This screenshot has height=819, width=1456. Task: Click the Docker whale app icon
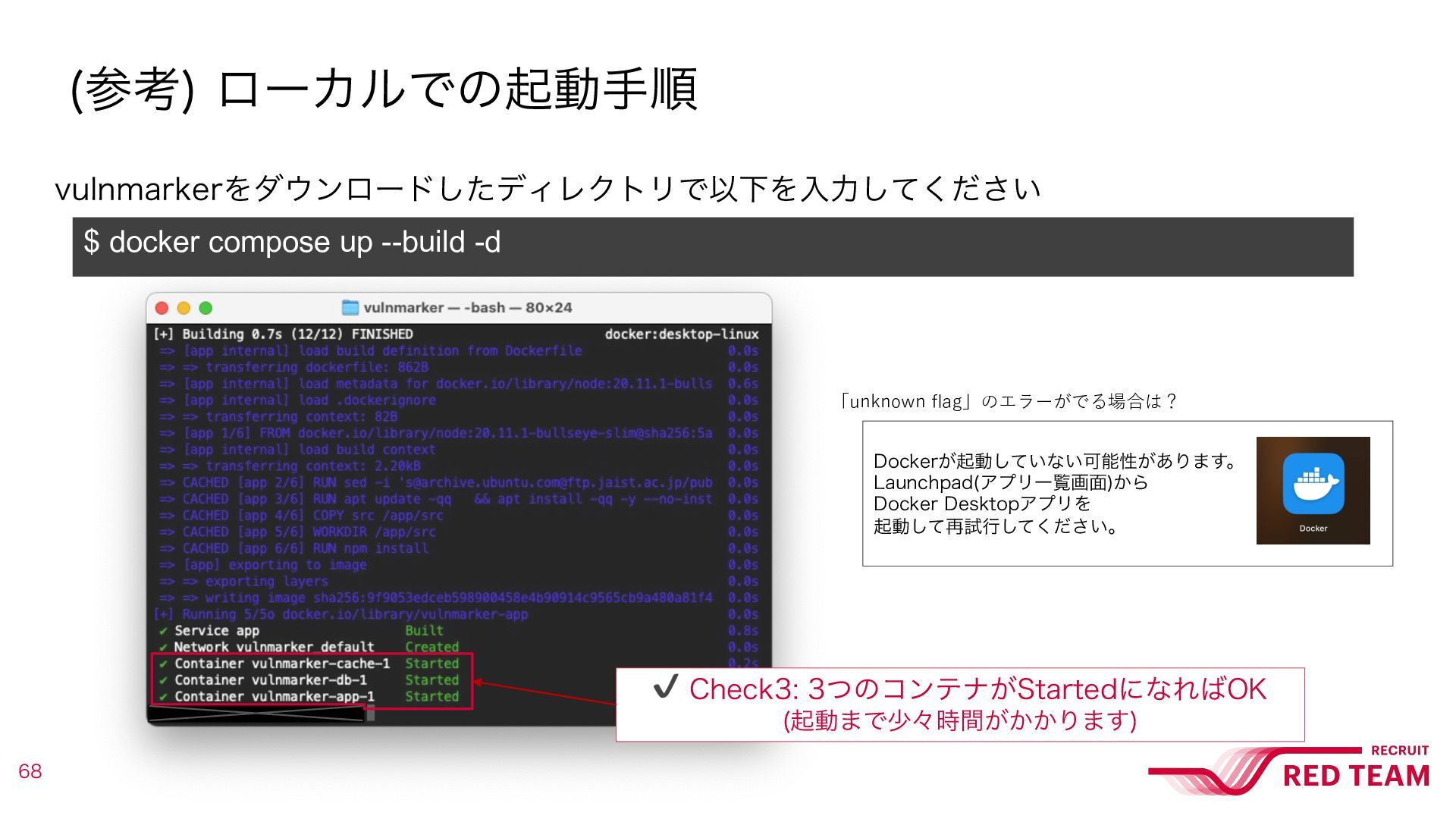click(1313, 484)
